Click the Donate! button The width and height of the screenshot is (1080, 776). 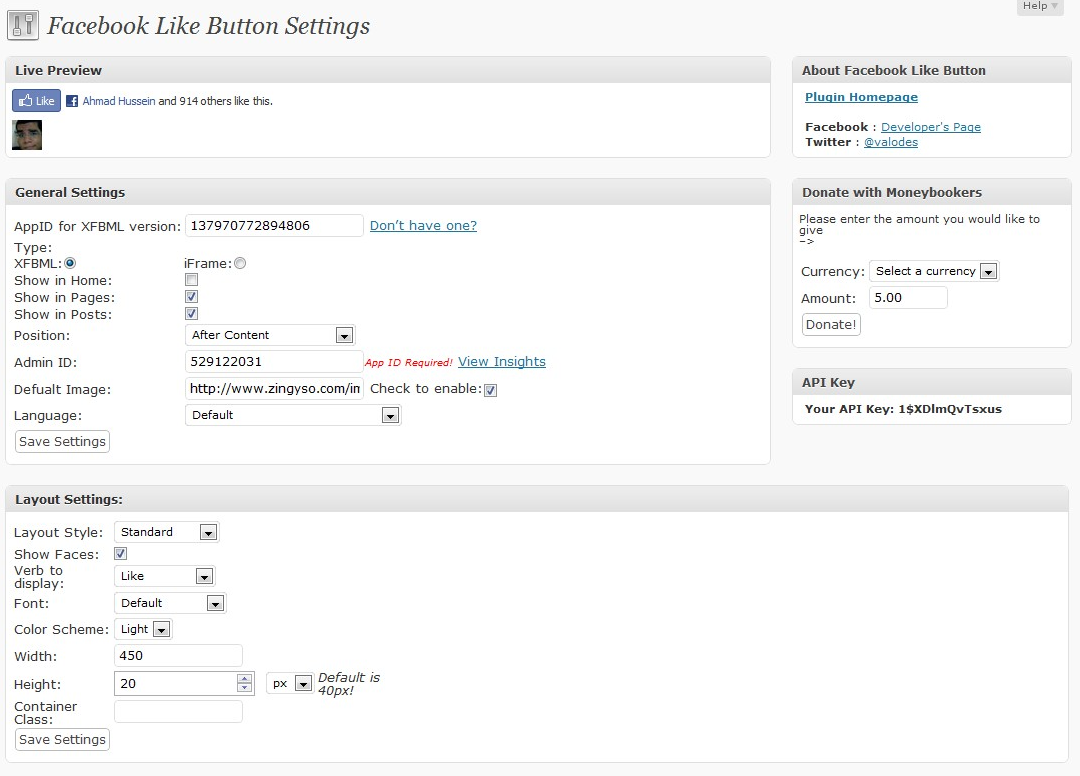[x=831, y=324]
